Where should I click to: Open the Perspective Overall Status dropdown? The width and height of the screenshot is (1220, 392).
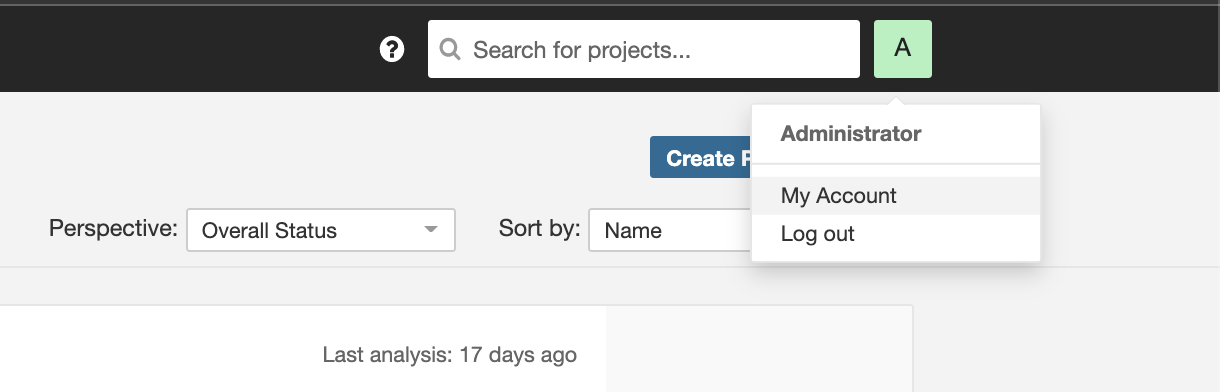[x=321, y=230]
